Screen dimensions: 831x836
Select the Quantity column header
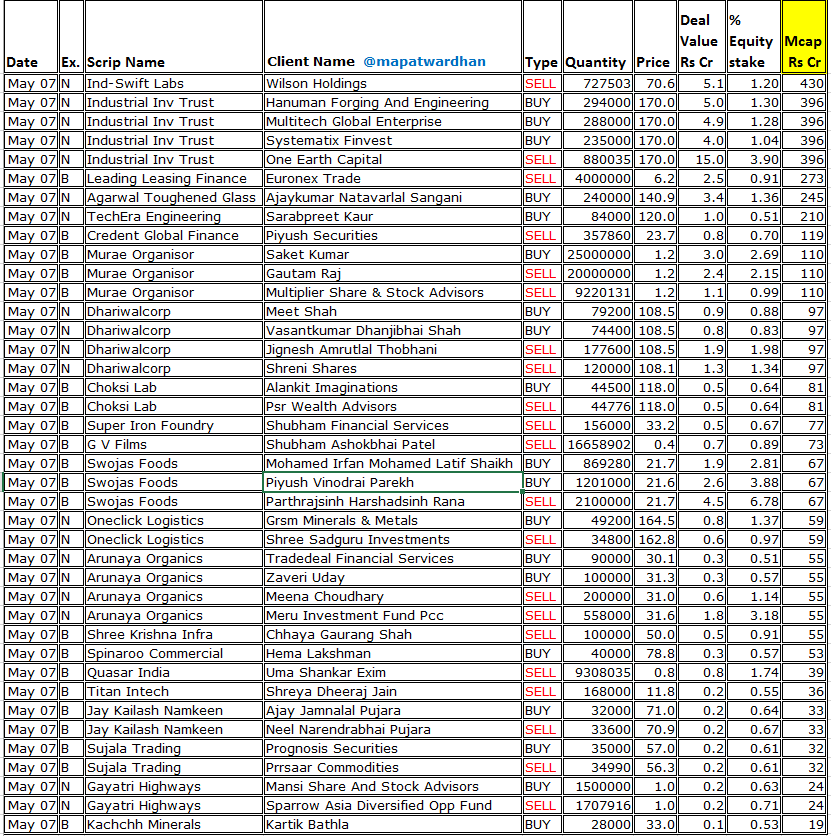595,61
